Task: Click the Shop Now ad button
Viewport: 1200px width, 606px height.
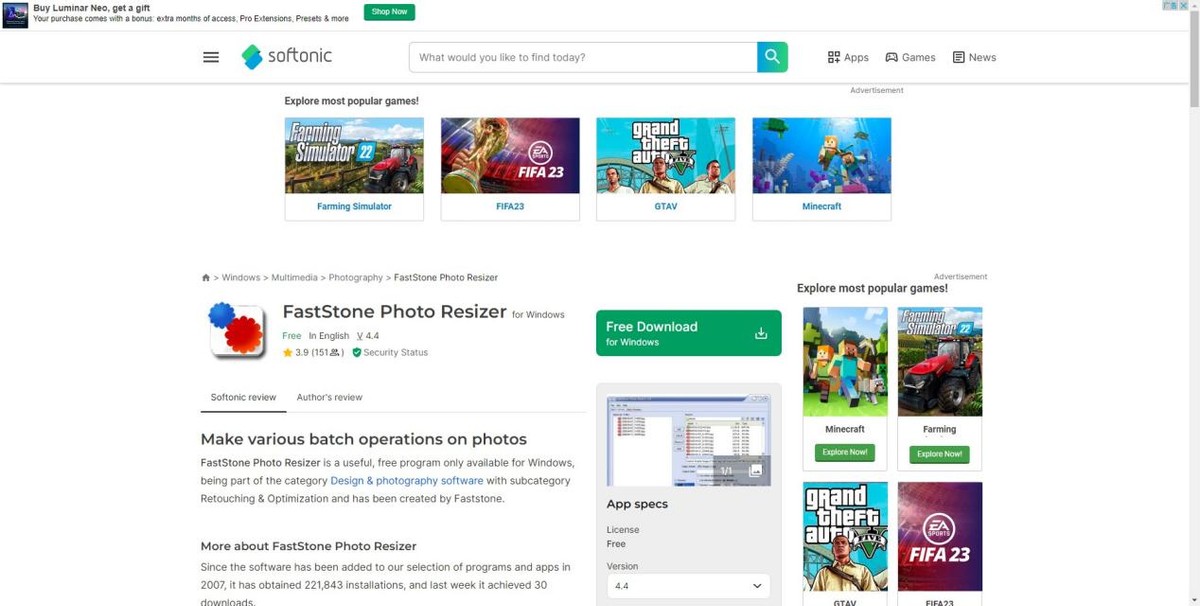Action: click(389, 12)
